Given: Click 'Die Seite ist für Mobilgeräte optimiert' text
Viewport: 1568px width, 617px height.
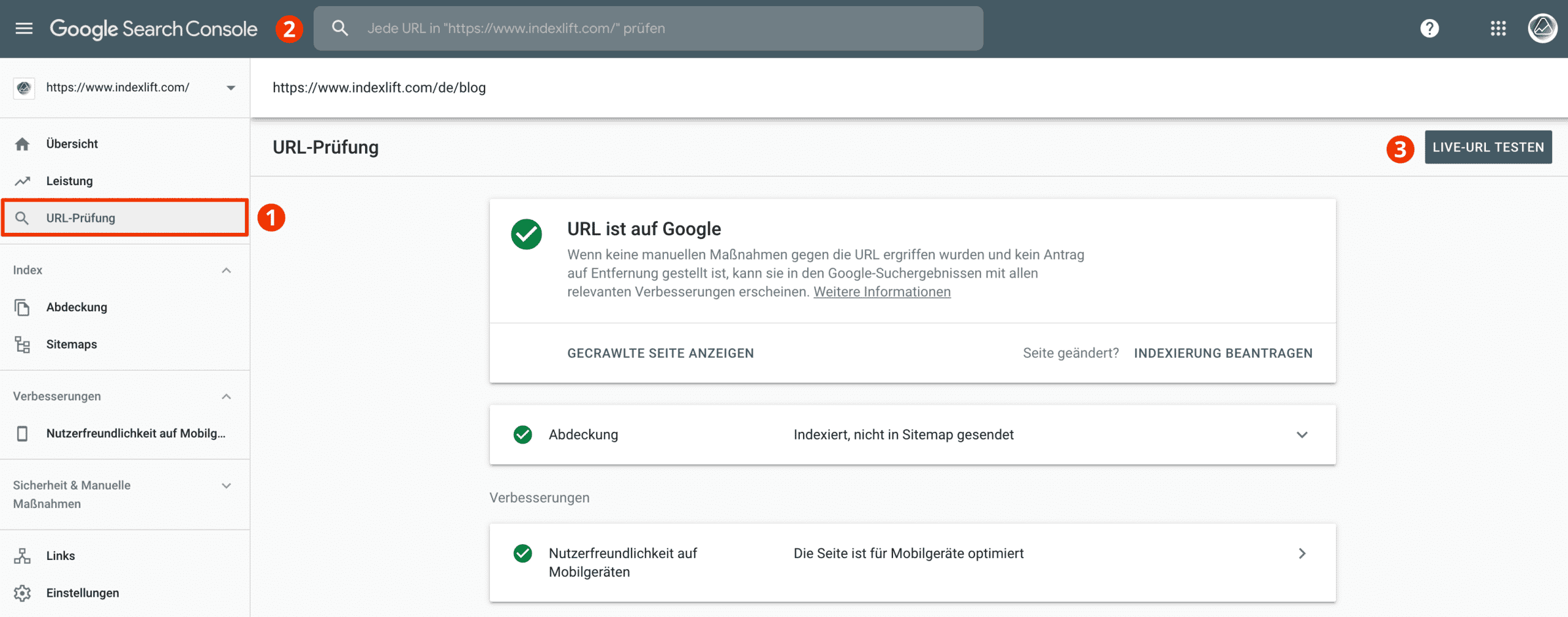Looking at the screenshot, I should 908,554.
